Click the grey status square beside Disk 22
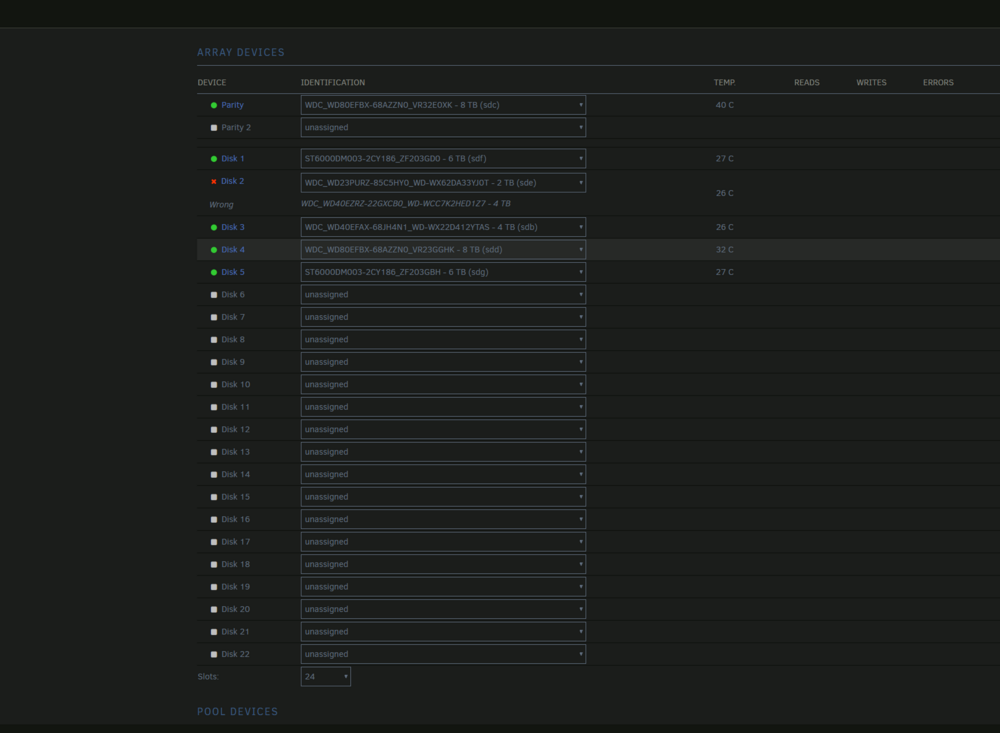Screen dimensions: 1000x733 214,655
